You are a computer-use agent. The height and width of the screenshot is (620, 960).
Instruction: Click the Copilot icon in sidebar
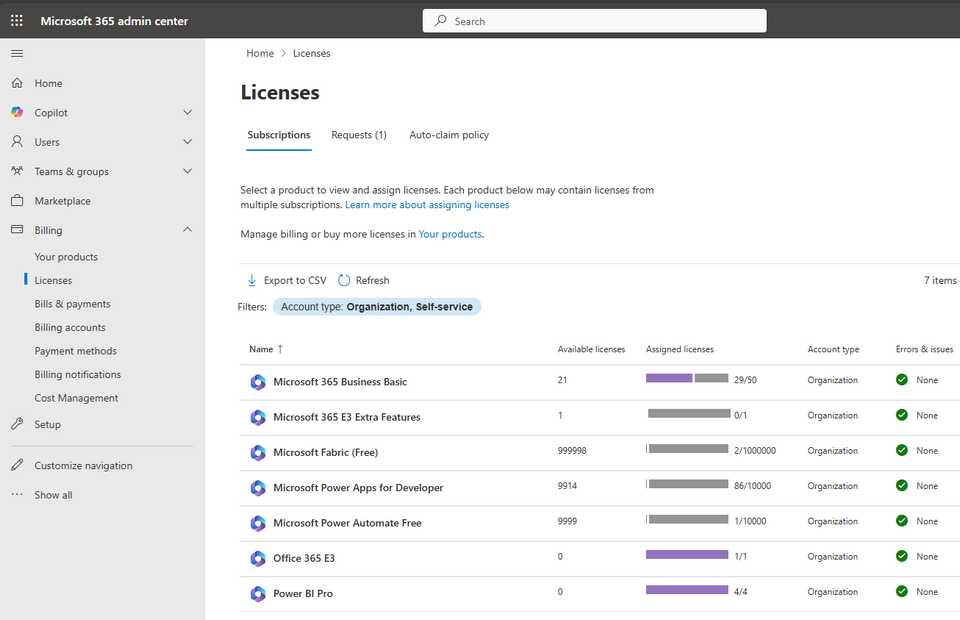[17, 113]
